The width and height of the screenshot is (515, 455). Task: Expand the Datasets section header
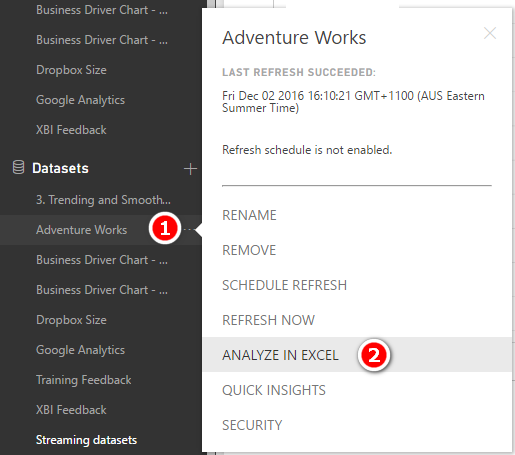[x=60, y=168]
